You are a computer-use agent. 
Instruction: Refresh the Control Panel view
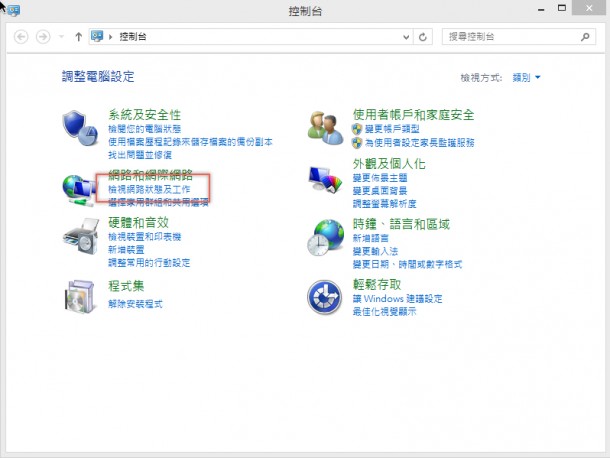click(x=423, y=37)
